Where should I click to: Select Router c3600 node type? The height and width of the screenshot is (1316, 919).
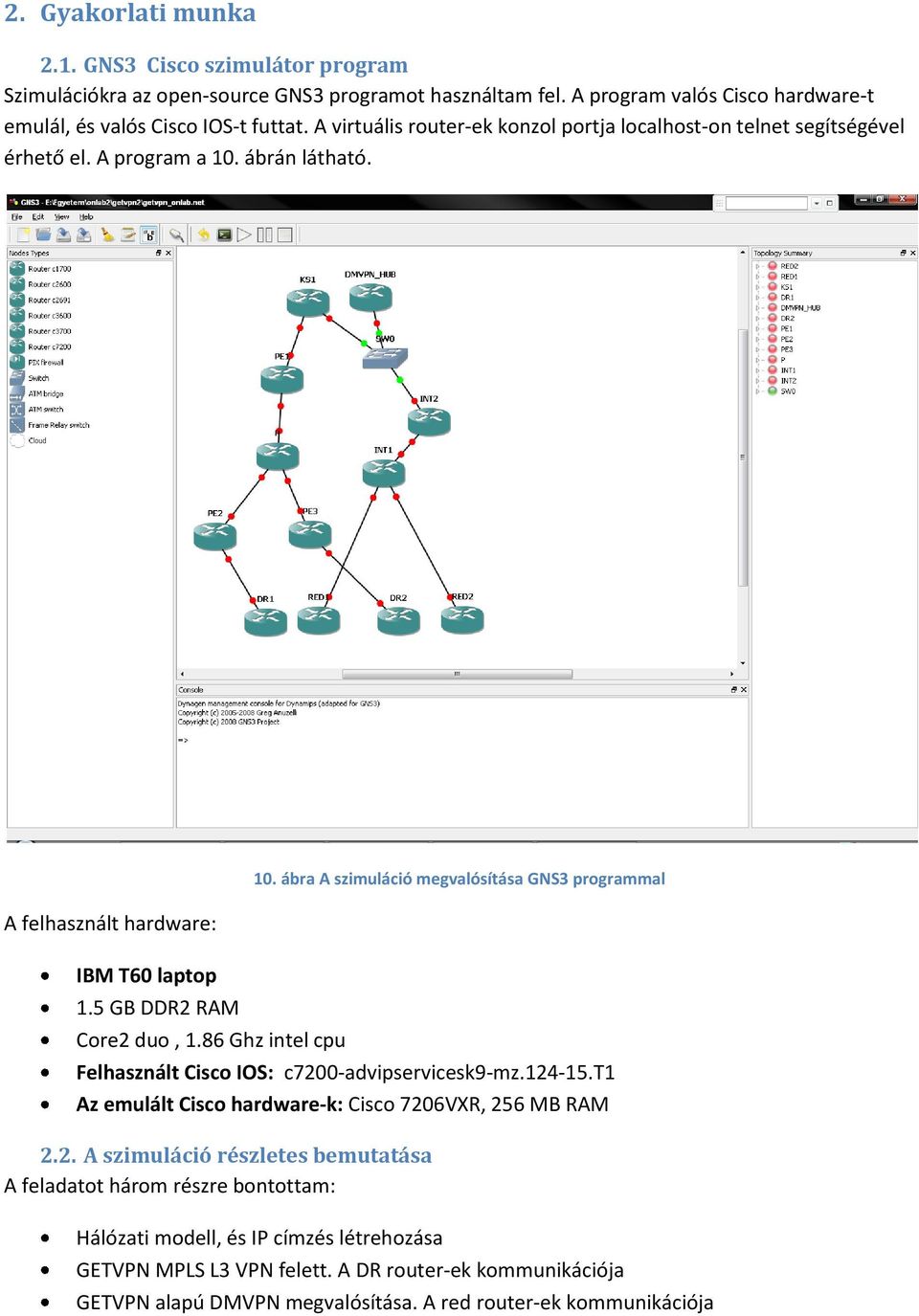coord(41,316)
